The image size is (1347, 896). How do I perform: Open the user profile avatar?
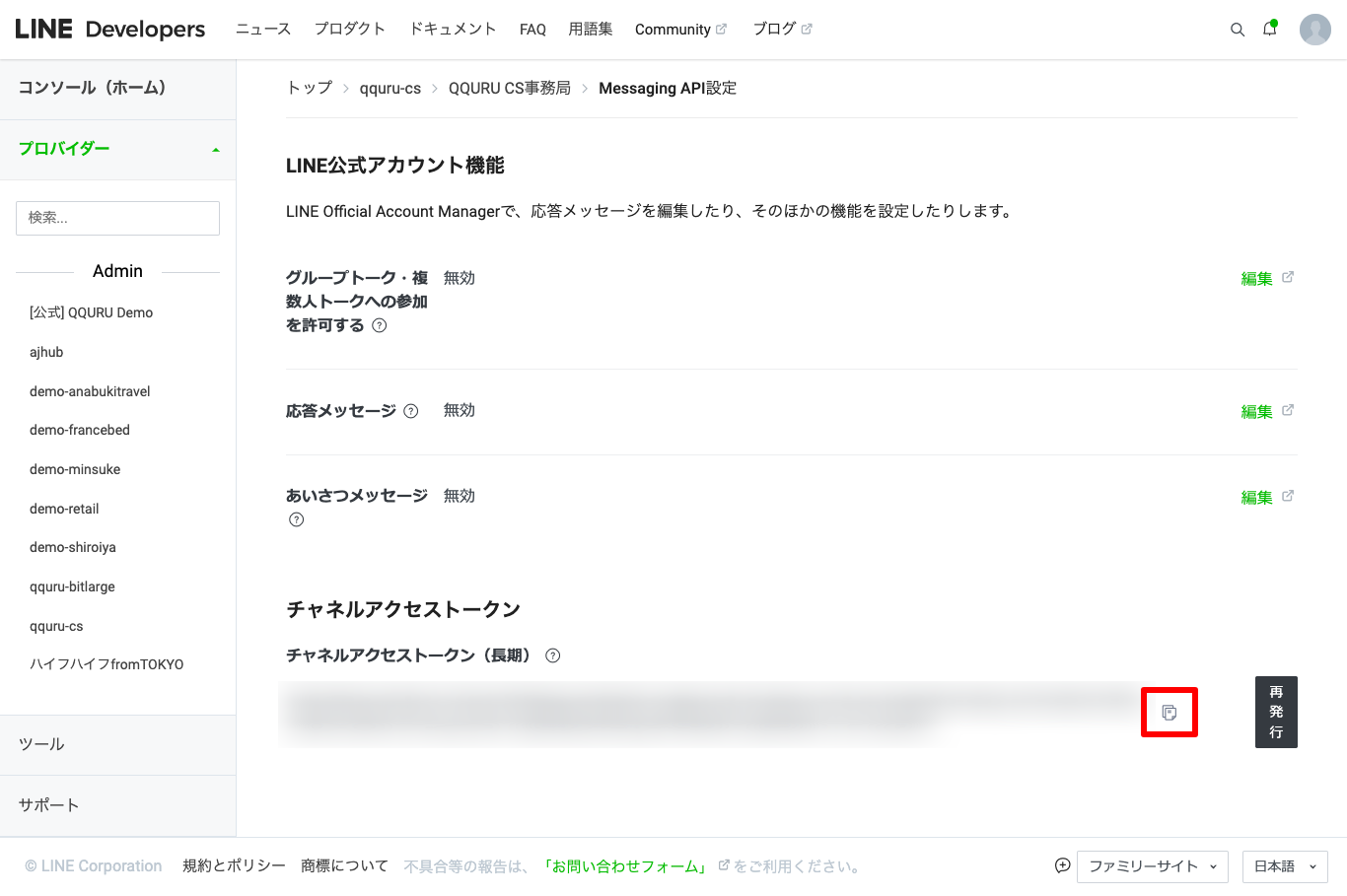[x=1314, y=30]
